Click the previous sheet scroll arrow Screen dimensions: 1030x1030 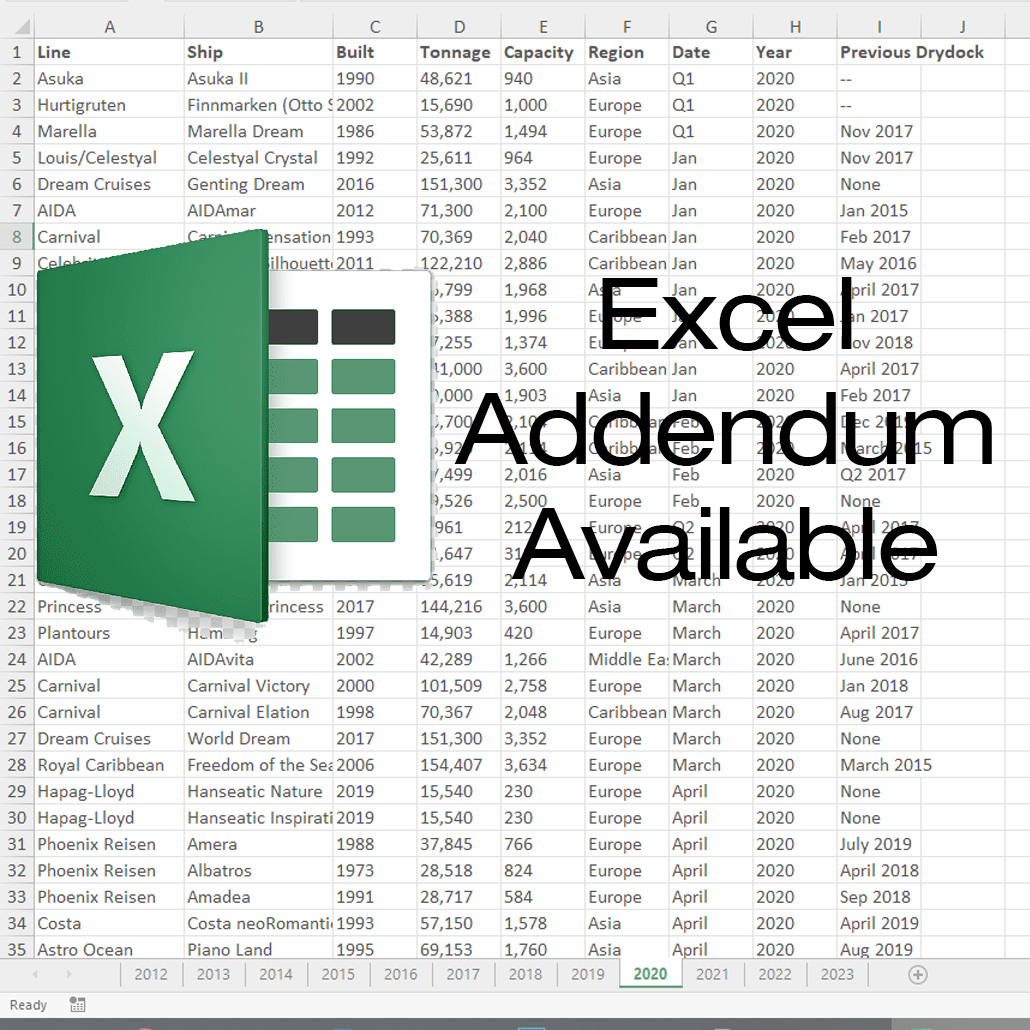tap(36, 974)
